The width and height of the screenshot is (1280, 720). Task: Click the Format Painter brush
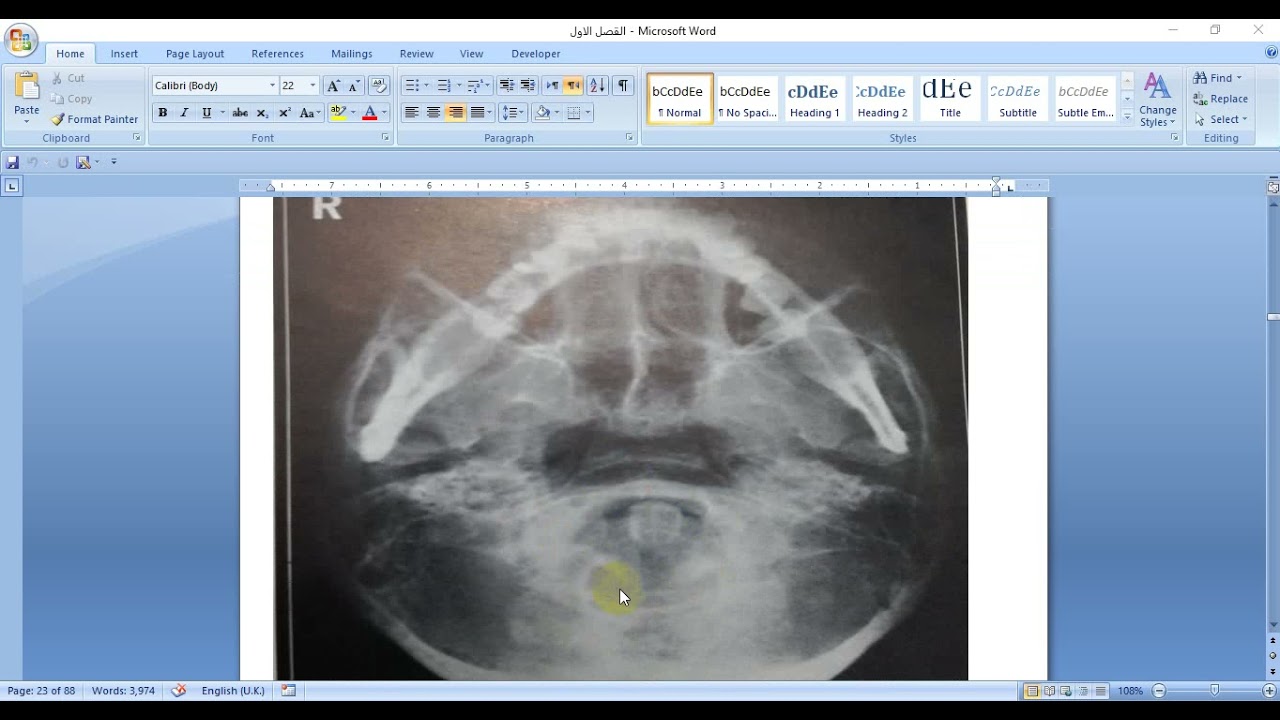[x=95, y=119]
